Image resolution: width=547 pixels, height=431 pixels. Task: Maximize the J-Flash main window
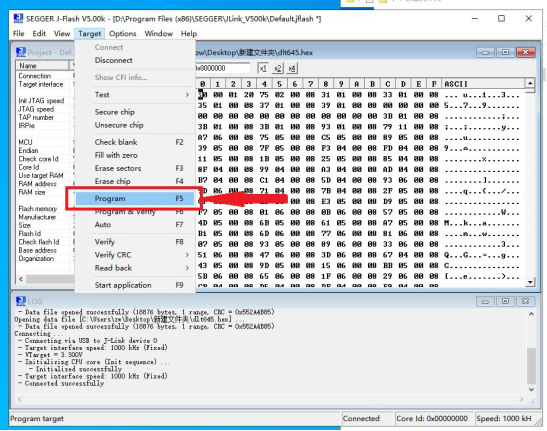pos(501,18)
